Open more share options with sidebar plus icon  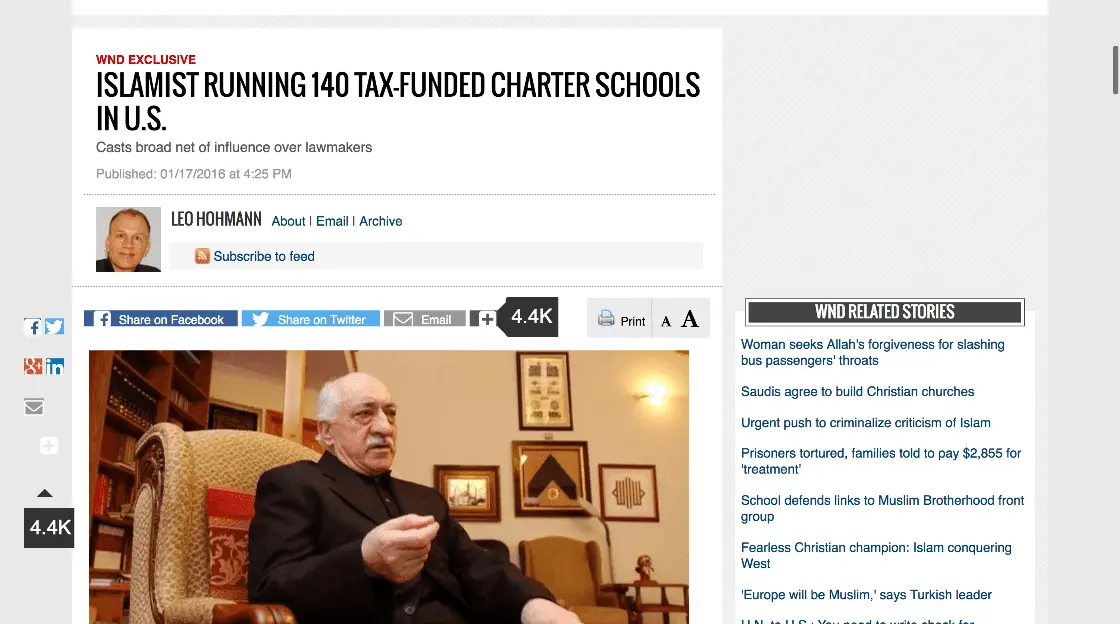pos(49,446)
